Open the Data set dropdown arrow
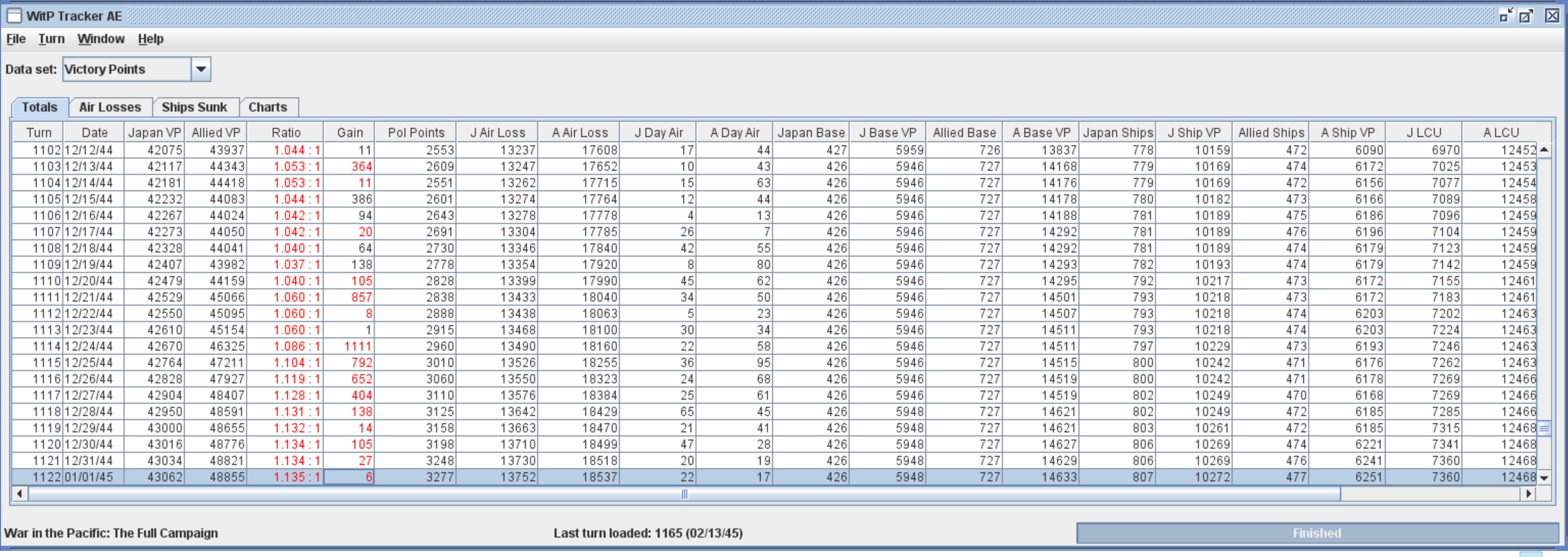 201,69
